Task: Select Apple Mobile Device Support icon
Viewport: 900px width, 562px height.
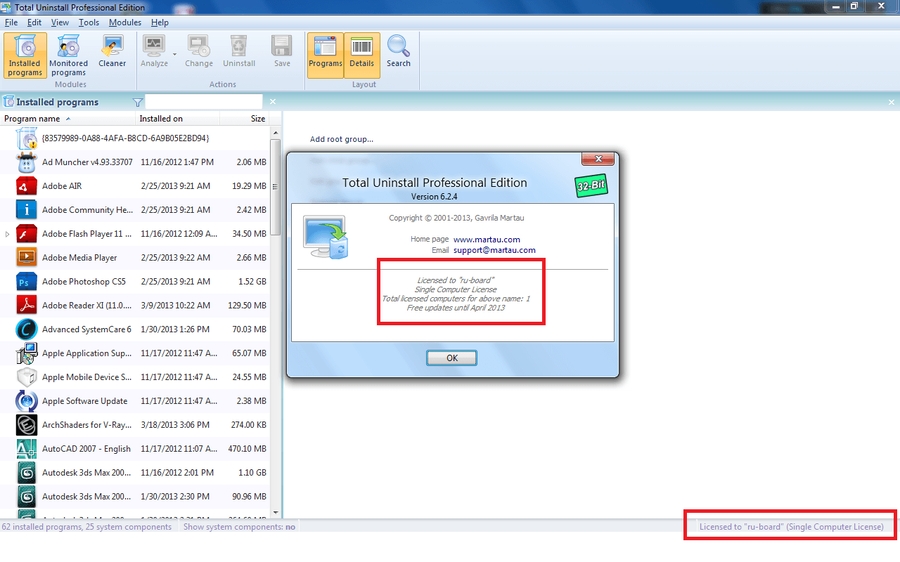Action: point(26,377)
